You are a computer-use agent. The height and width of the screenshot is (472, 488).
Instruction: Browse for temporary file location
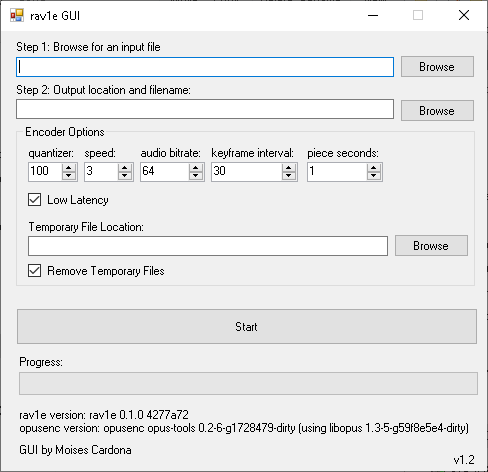(431, 246)
